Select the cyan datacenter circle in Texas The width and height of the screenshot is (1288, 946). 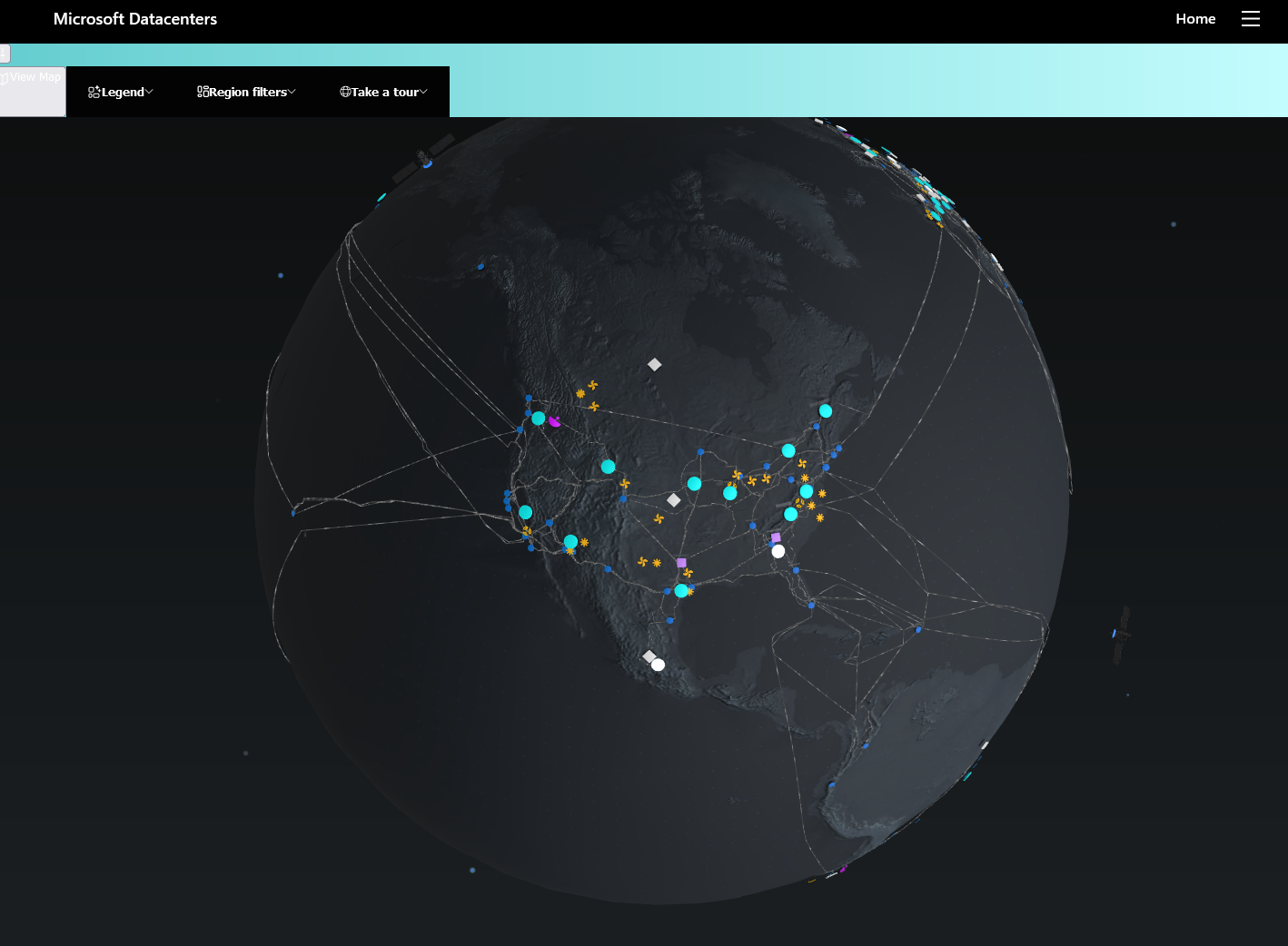pyautogui.click(x=681, y=591)
